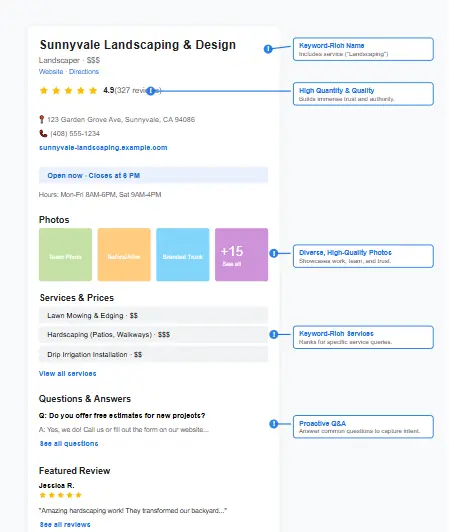This screenshot has height=532, width=449.
Task: Click the Questions & Answers heading
Action: [x=85, y=399]
